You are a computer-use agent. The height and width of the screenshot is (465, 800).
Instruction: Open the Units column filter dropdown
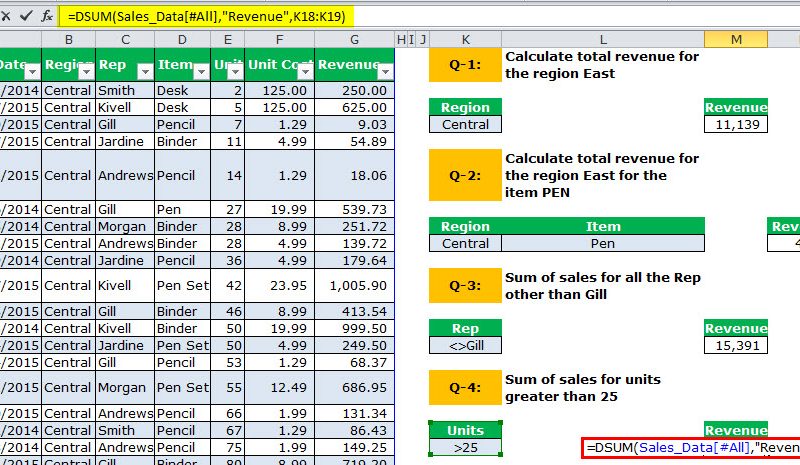tap(236, 72)
